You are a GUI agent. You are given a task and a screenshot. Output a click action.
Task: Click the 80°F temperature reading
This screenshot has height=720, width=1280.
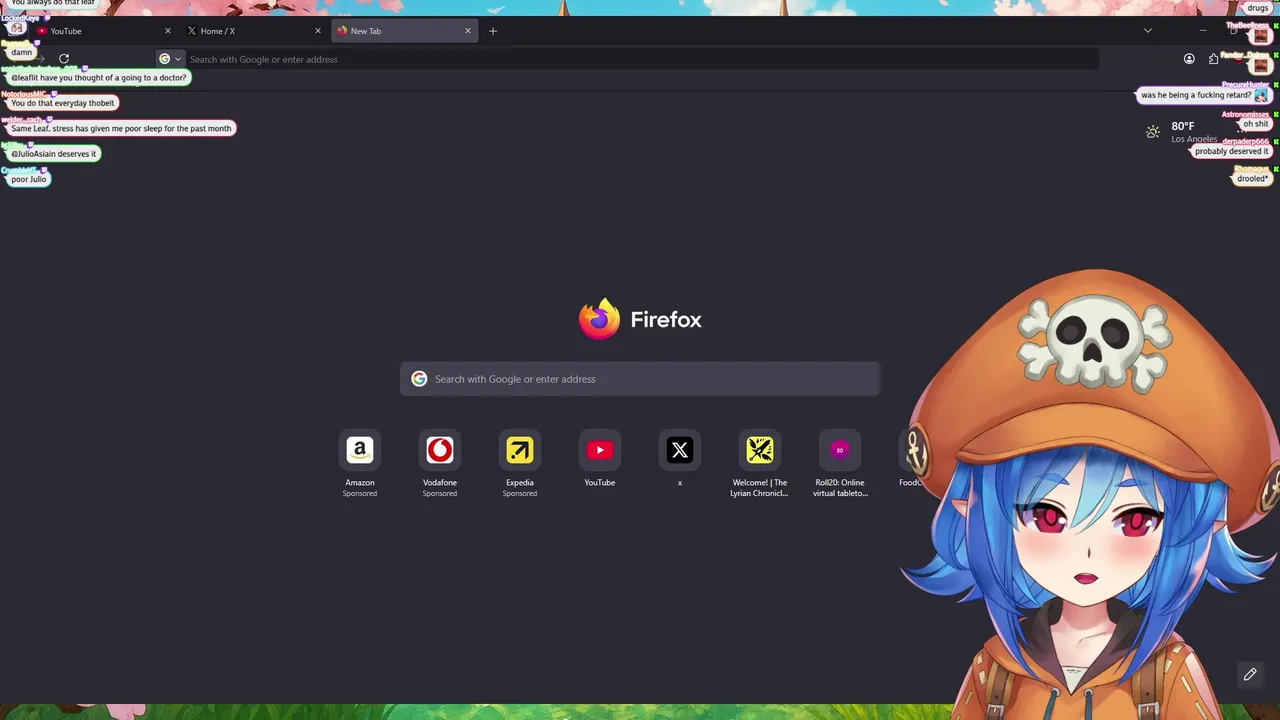pos(1183,126)
